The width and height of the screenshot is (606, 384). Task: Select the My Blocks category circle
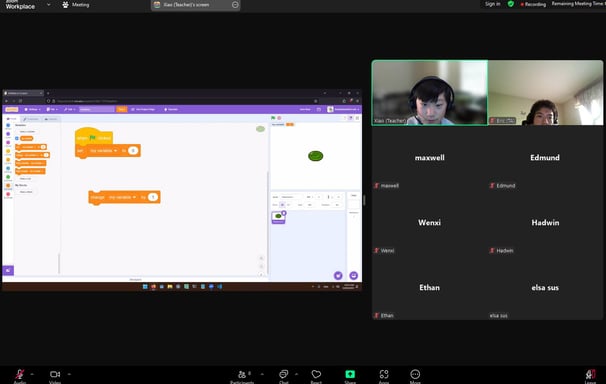[x=8, y=194]
